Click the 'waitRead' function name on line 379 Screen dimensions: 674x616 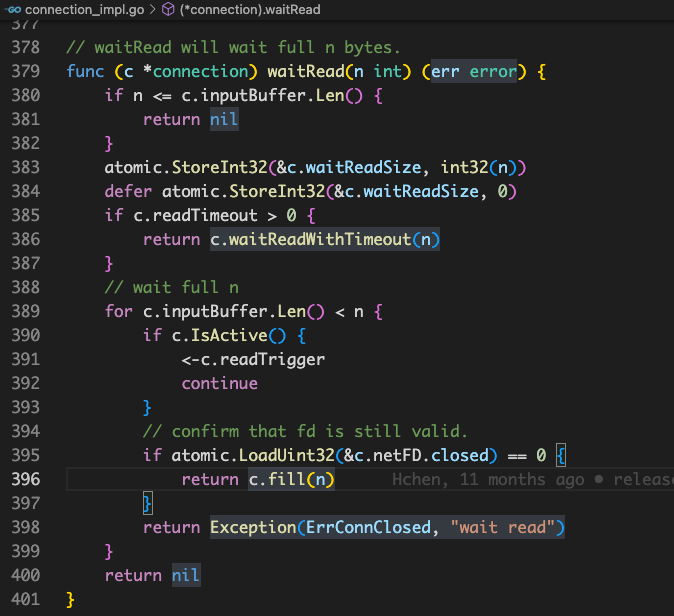(306, 71)
